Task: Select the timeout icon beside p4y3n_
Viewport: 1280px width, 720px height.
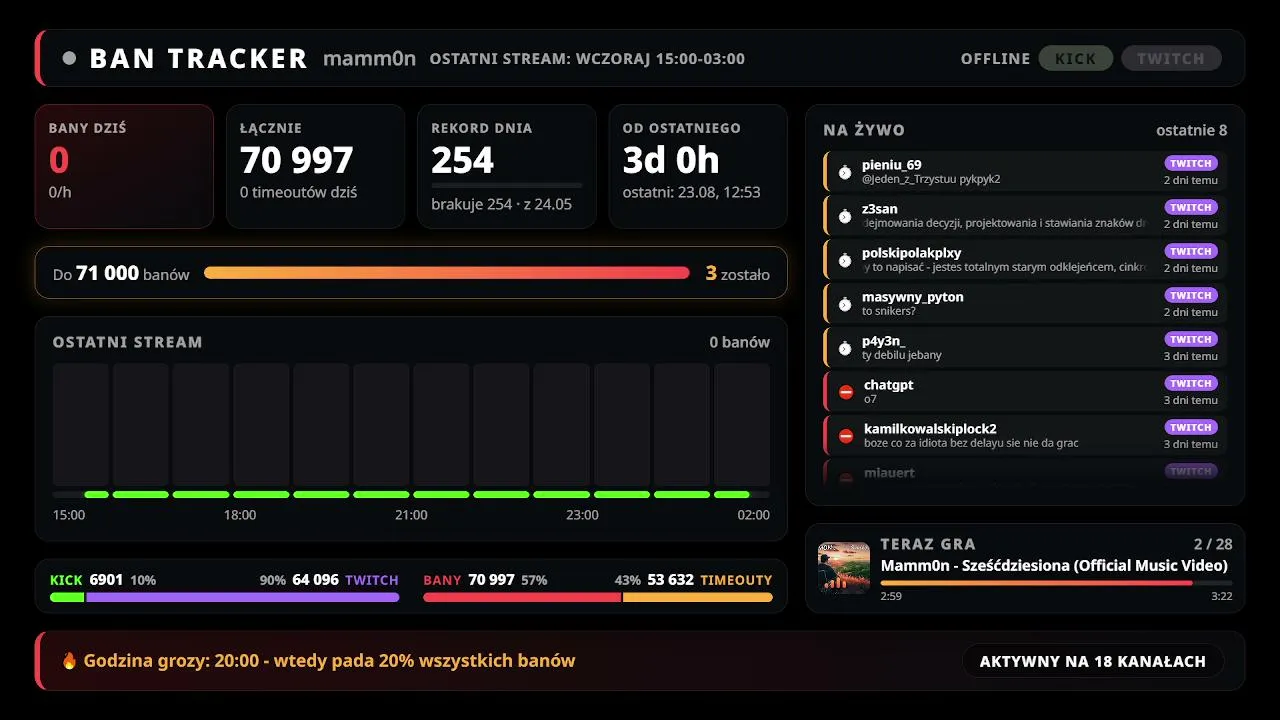Action: 845,348
